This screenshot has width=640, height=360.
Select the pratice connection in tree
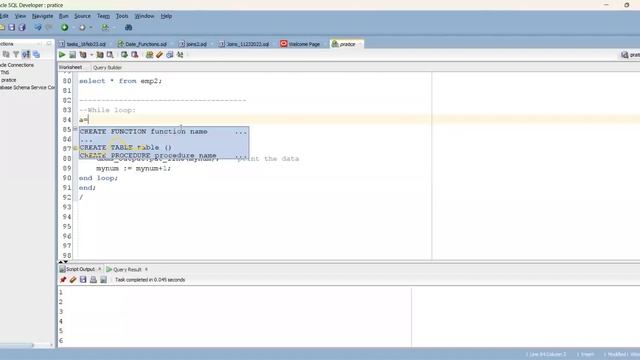click(x=9, y=80)
